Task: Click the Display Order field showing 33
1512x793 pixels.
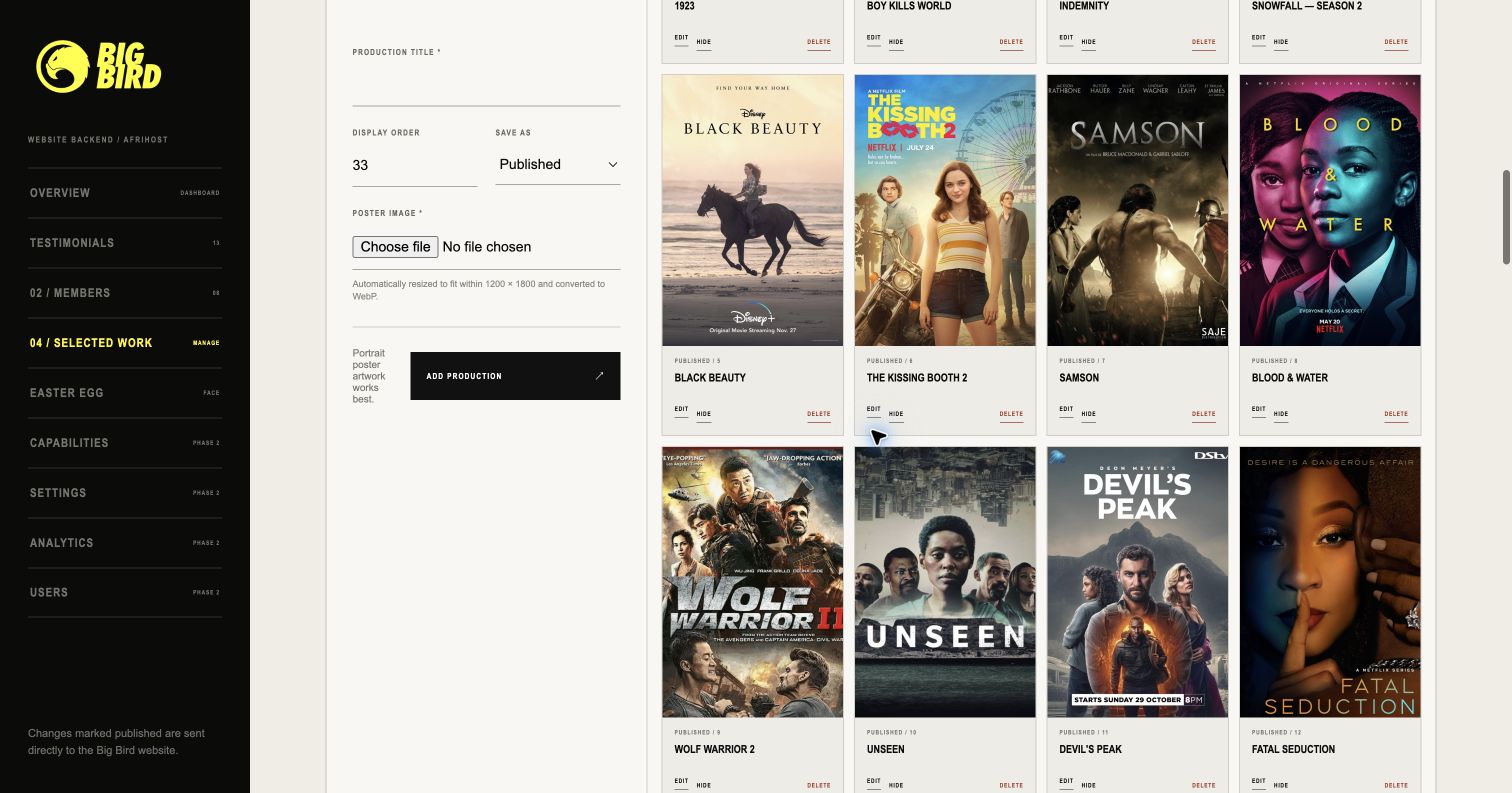Action: [414, 165]
